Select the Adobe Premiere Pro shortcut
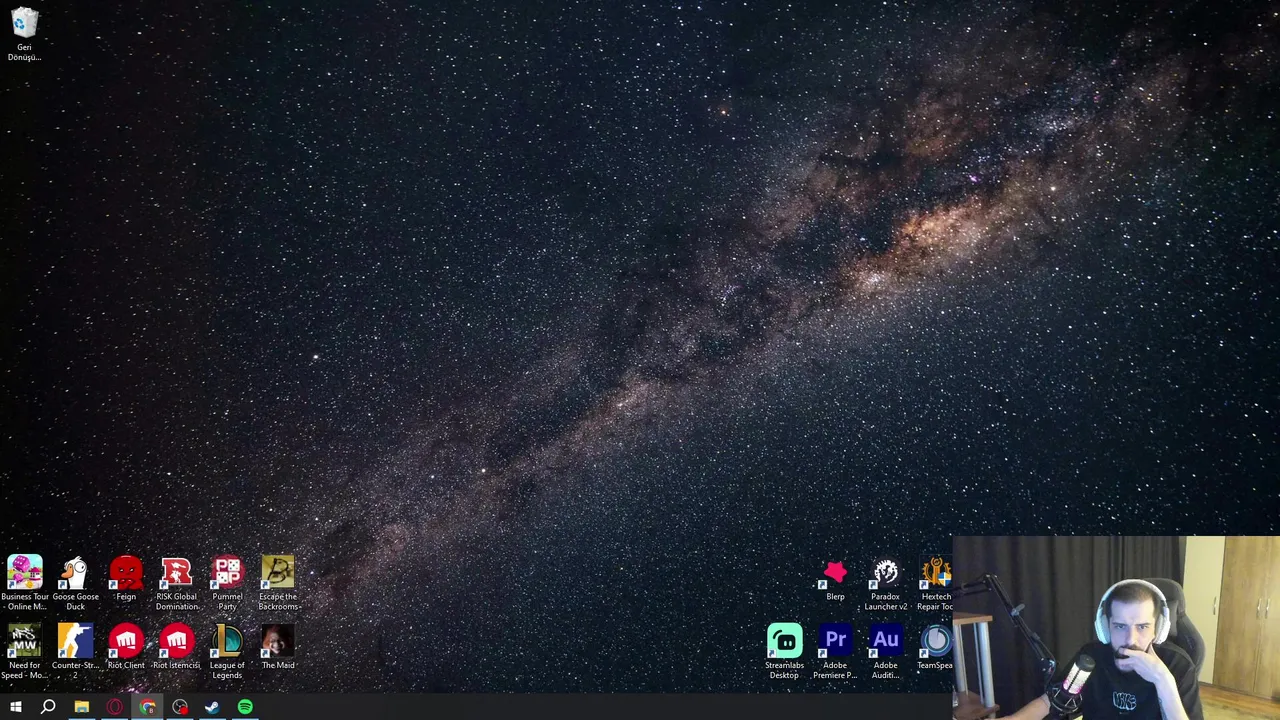The width and height of the screenshot is (1280, 720). click(x=835, y=652)
